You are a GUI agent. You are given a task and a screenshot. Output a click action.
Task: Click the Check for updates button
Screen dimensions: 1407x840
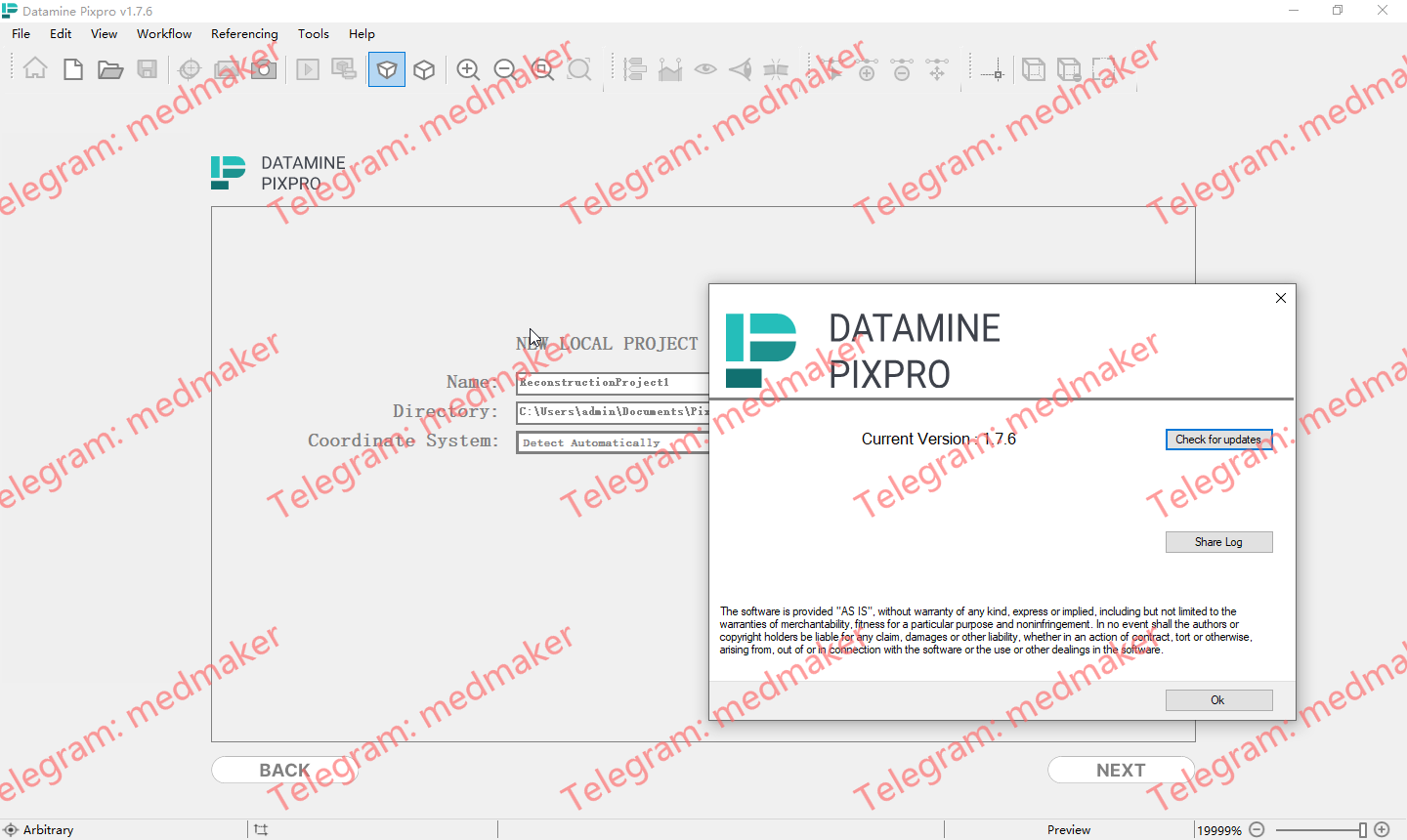(1218, 440)
